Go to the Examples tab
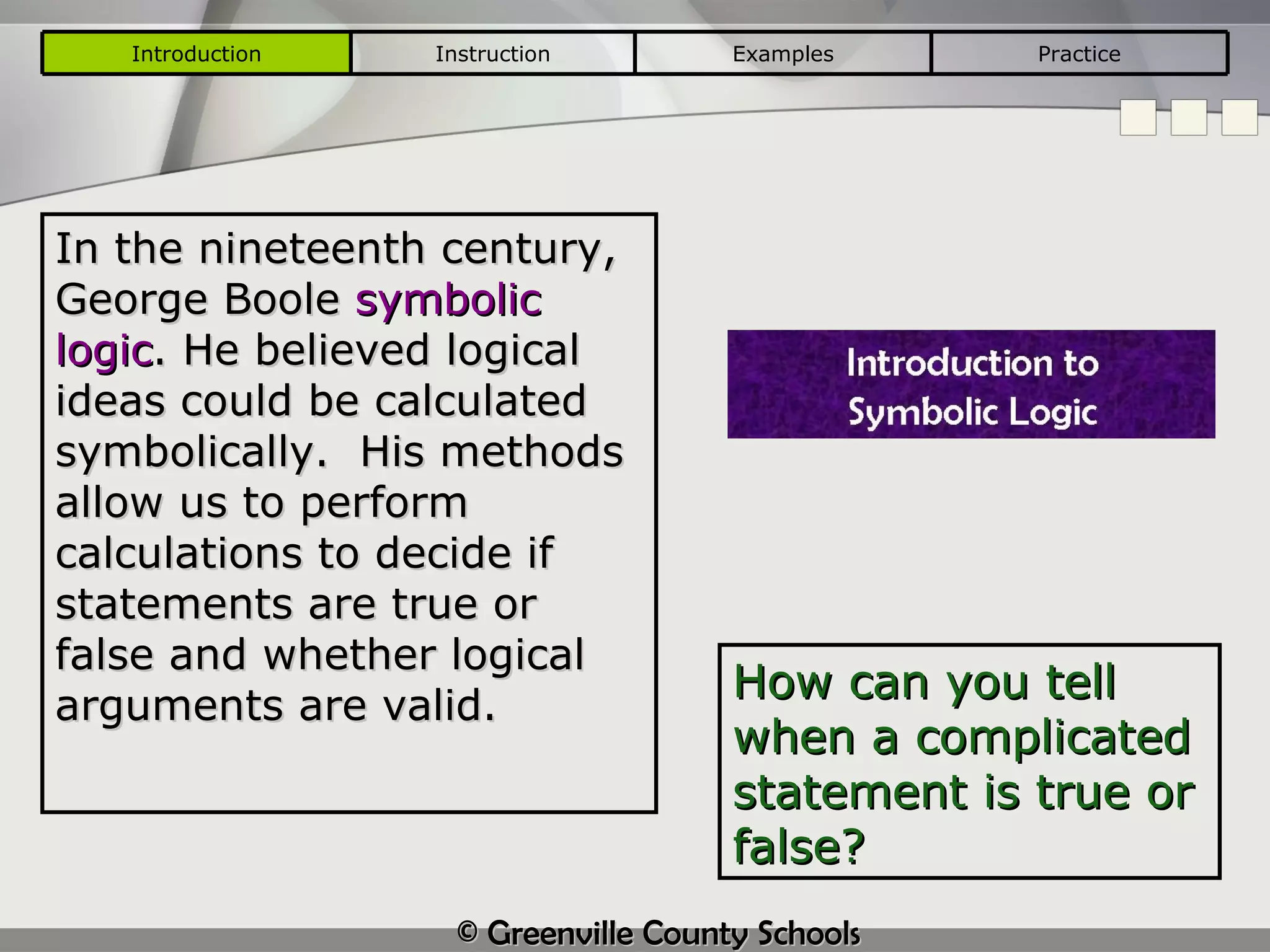The image size is (1270, 952). 783,54
